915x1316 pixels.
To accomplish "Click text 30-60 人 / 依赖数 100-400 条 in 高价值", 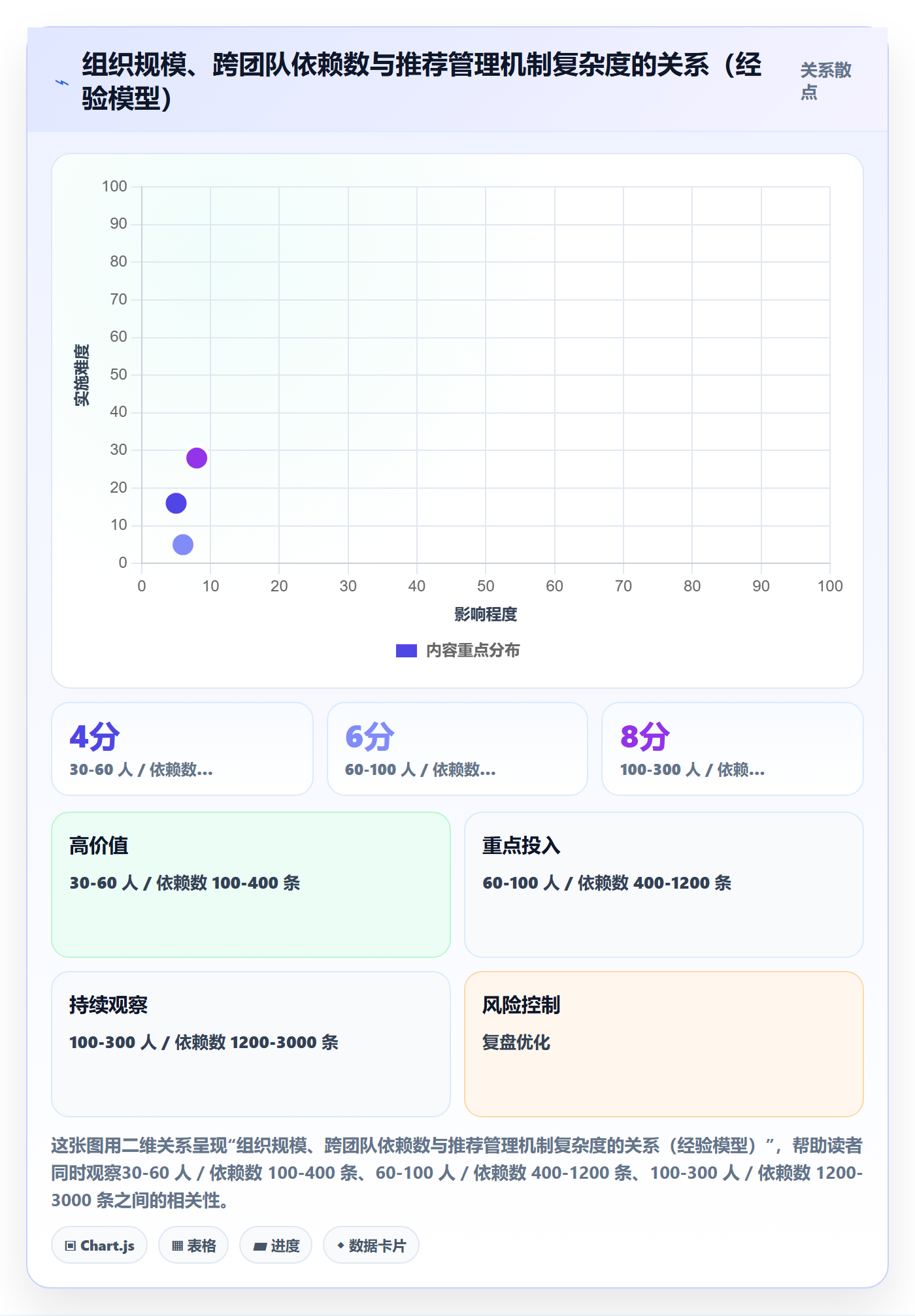I will click(x=185, y=883).
